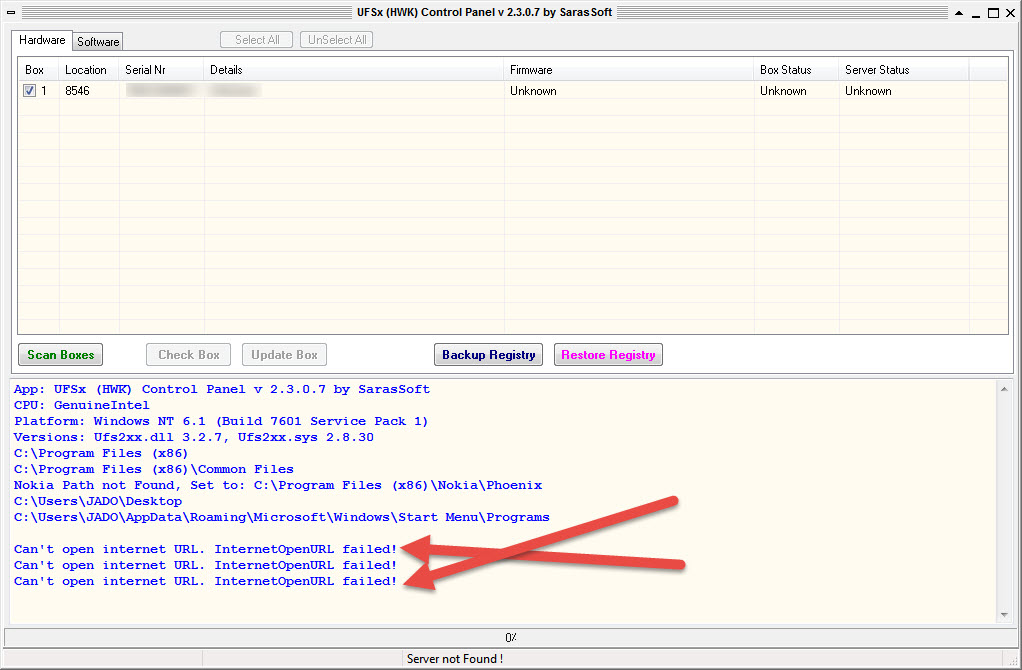Click the resize grip in status bar corner
This screenshot has width=1022, height=670.
pos(1012,660)
